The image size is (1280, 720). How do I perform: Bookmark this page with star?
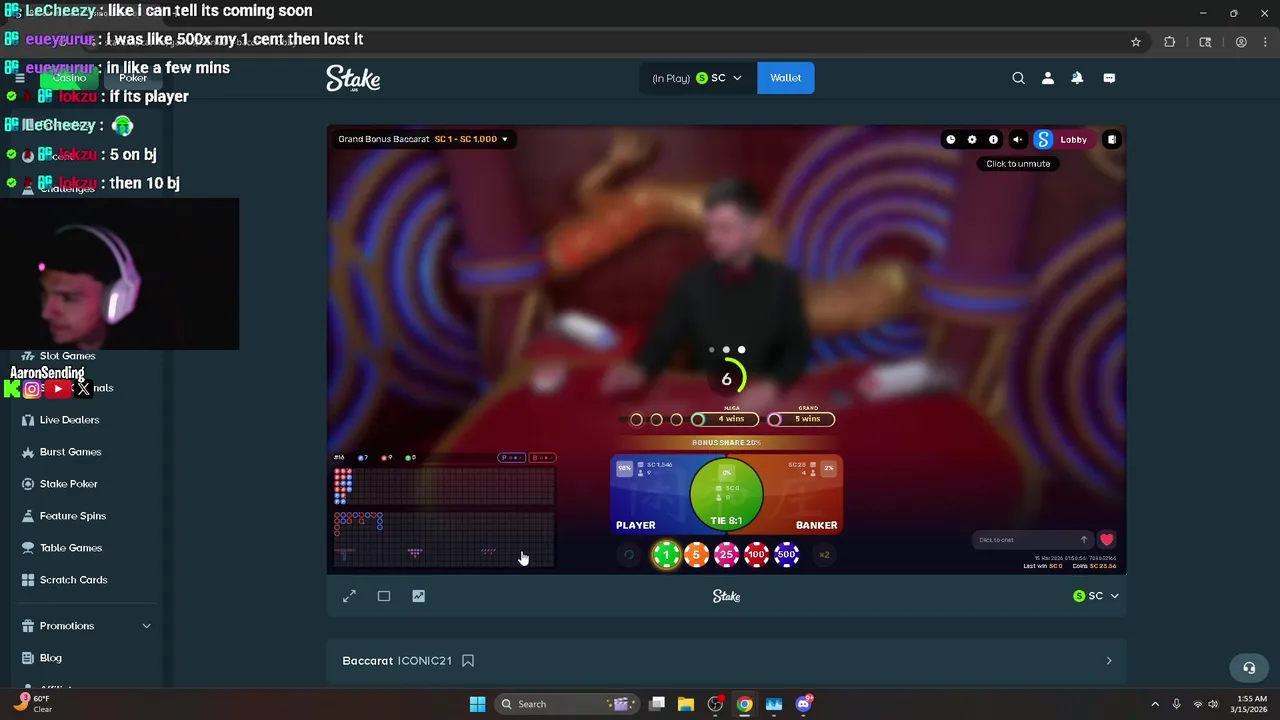(x=1136, y=42)
